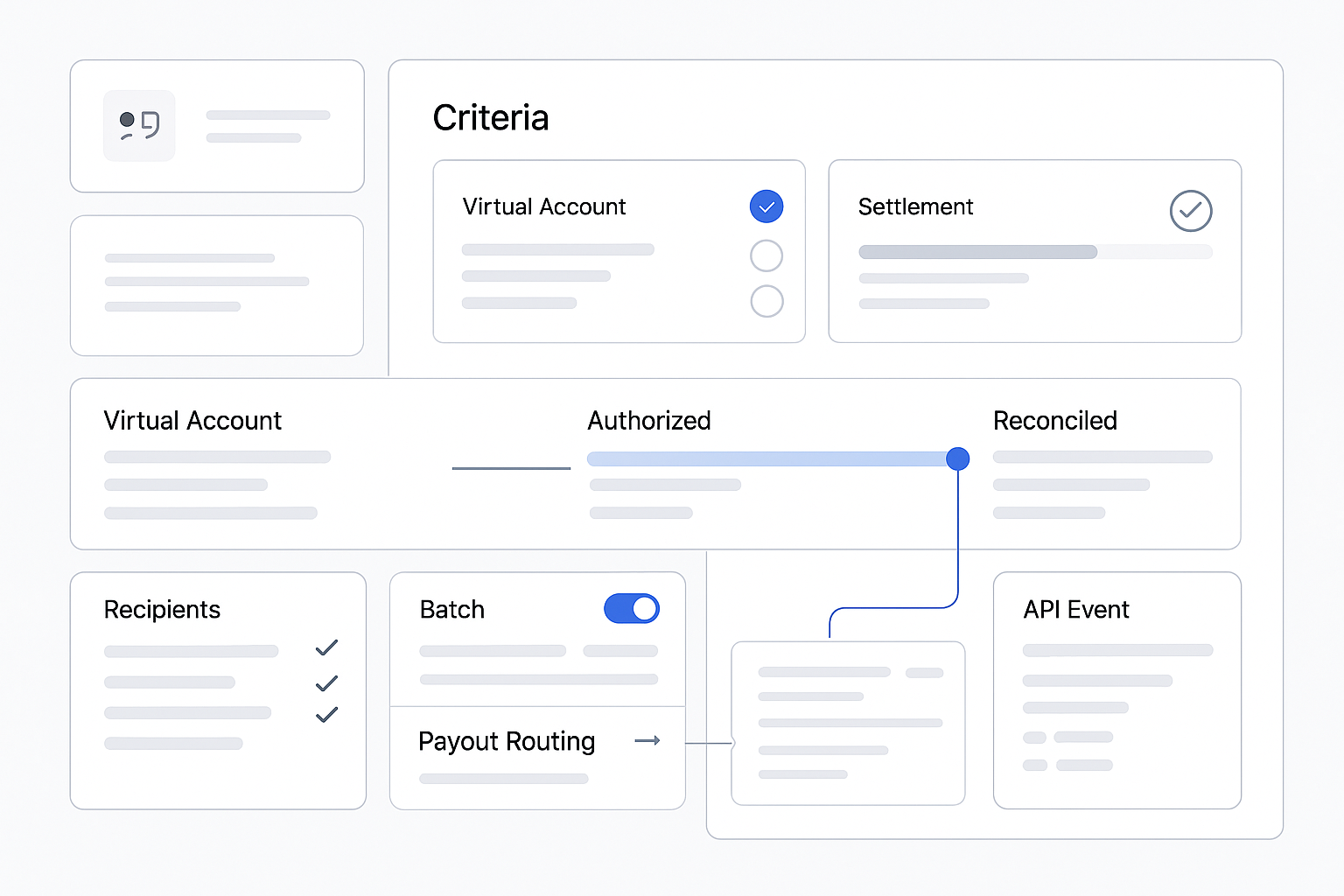This screenshot has height=896, width=1344.
Task: Click the third Recipients checkmark
Action: pos(326,714)
